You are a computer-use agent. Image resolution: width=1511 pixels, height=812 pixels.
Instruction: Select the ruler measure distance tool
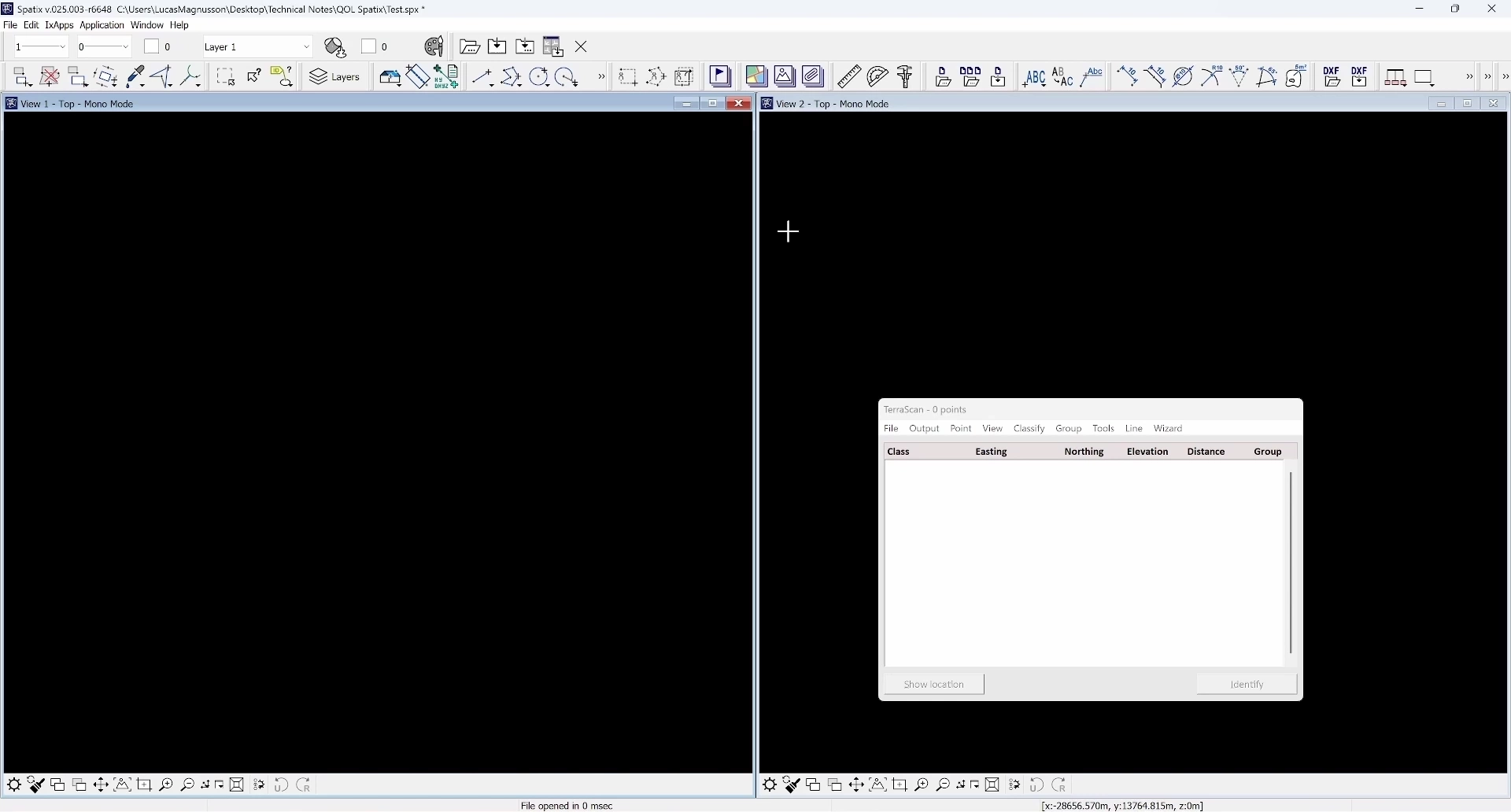(850, 77)
